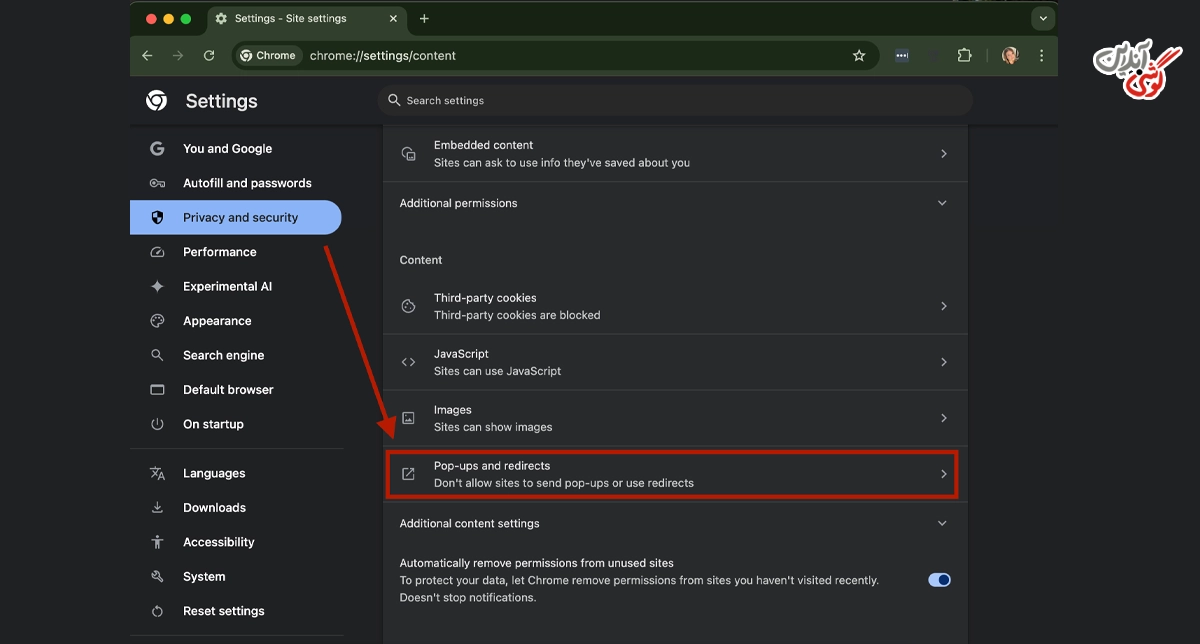Expand Additional content settings

click(x=675, y=524)
